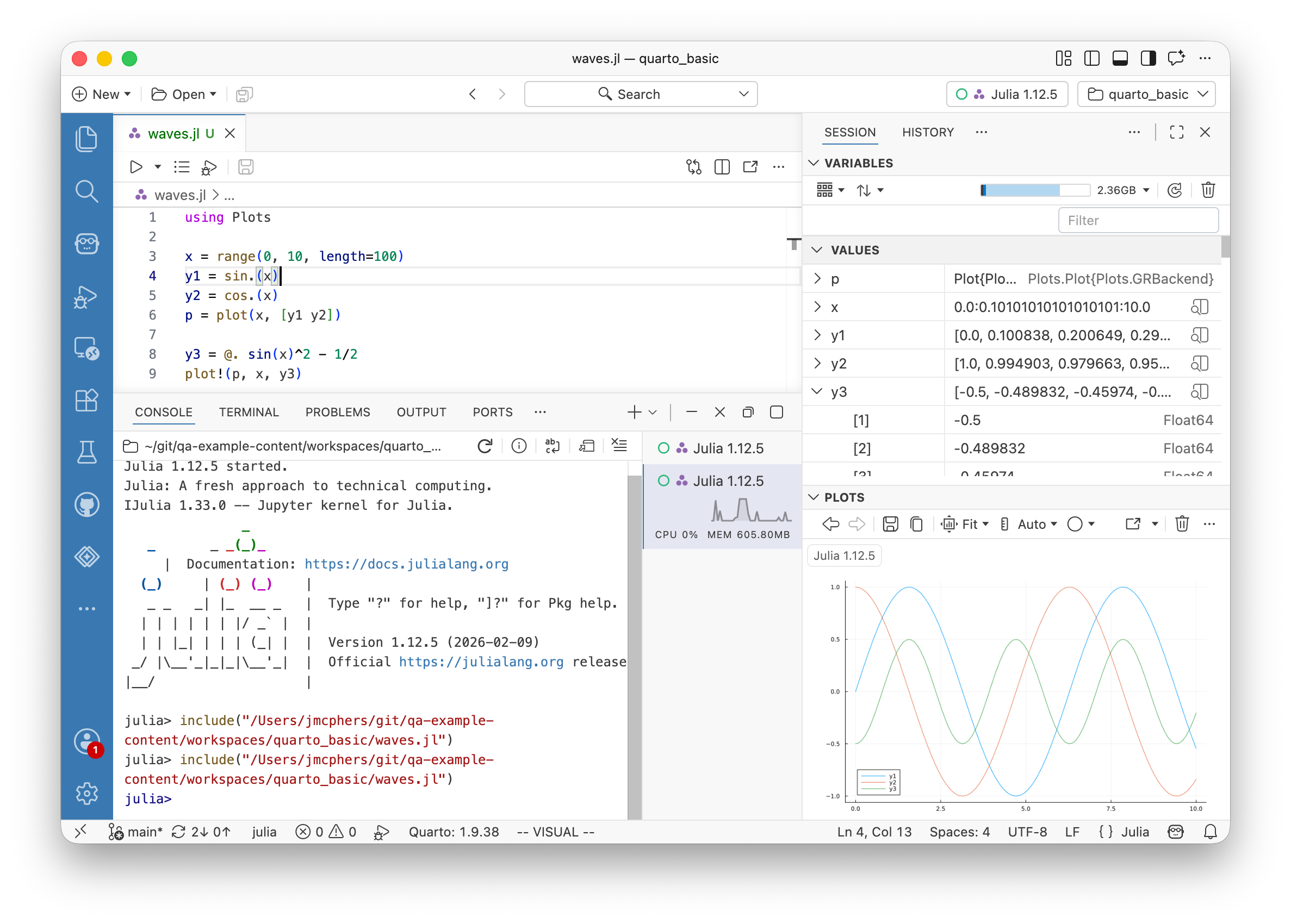The image size is (1291, 924).
Task: Toggle console word wrap icon
Action: coord(552,447)
